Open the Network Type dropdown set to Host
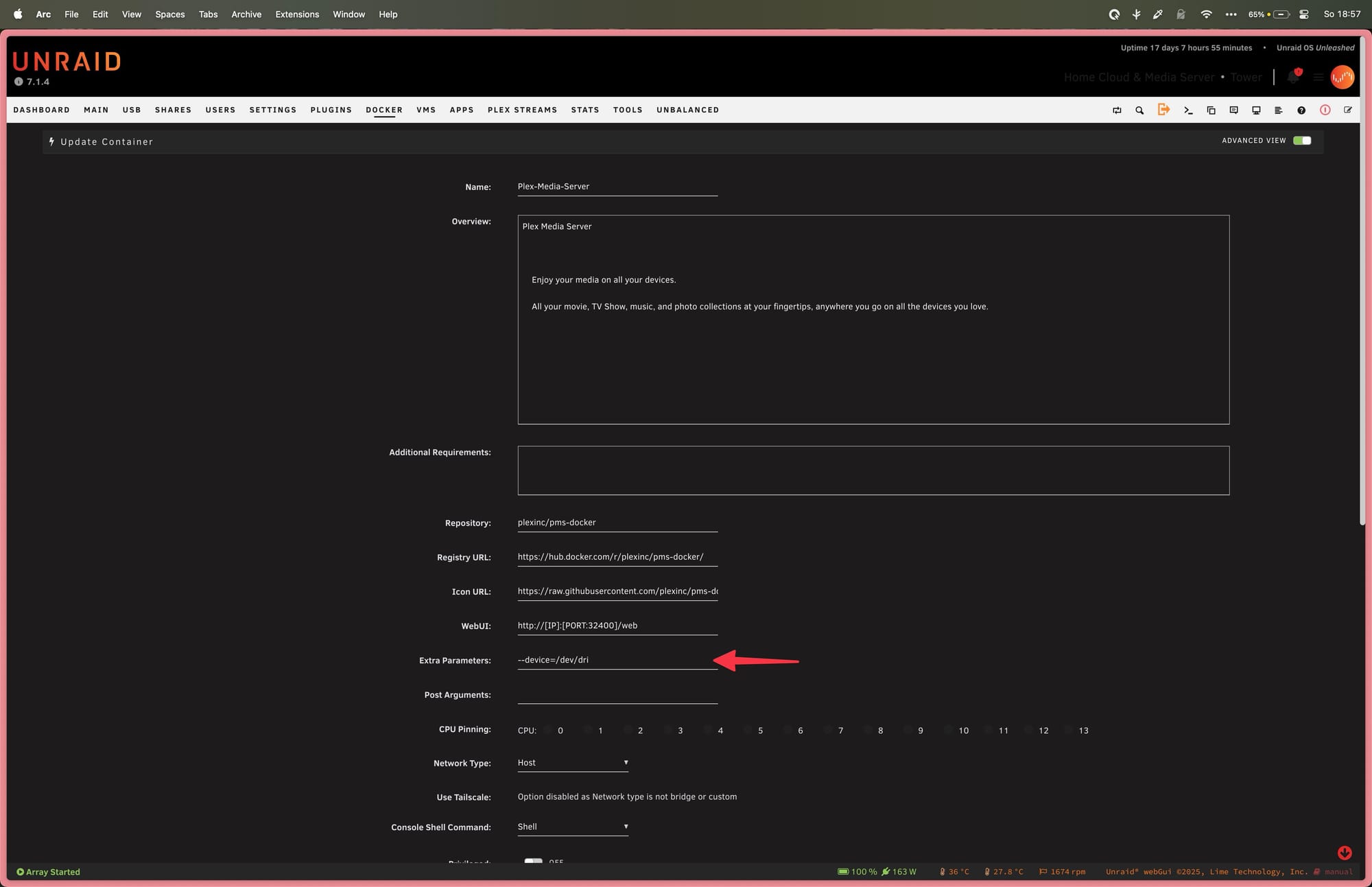 (573, 763)
